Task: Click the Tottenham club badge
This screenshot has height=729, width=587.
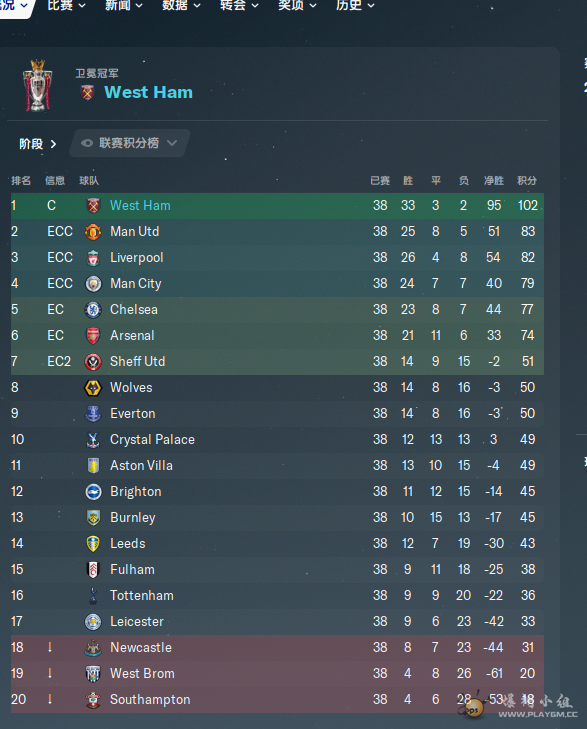Action: 93,596
